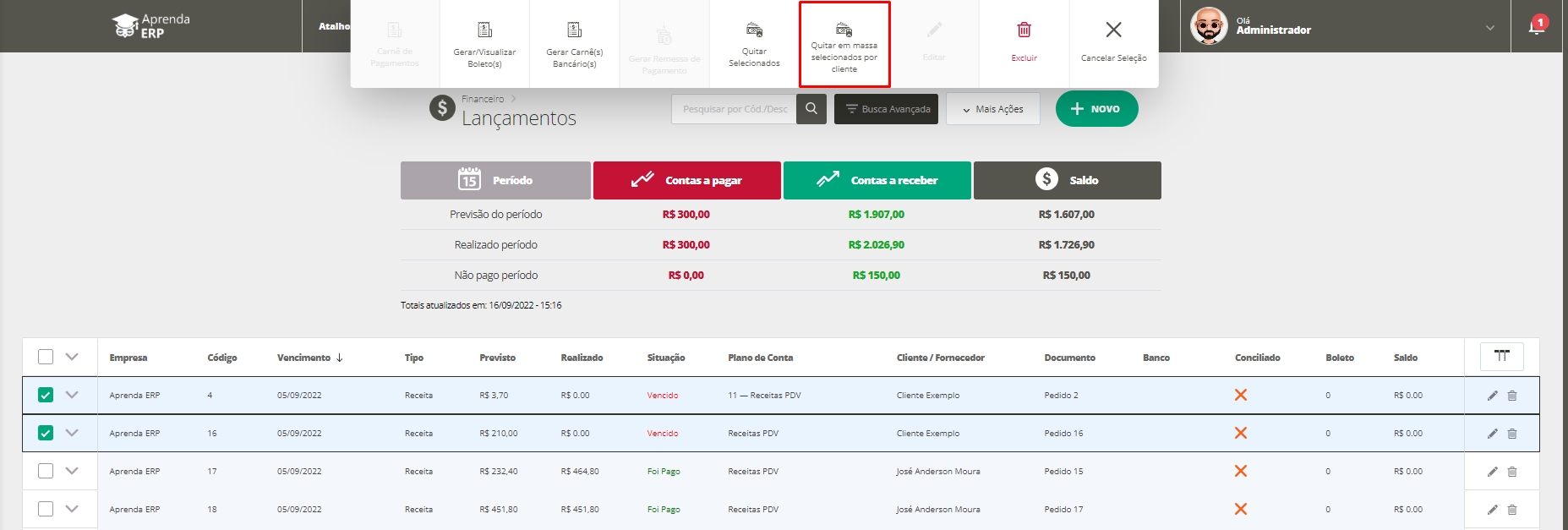Click the search magnifier button

811,109
